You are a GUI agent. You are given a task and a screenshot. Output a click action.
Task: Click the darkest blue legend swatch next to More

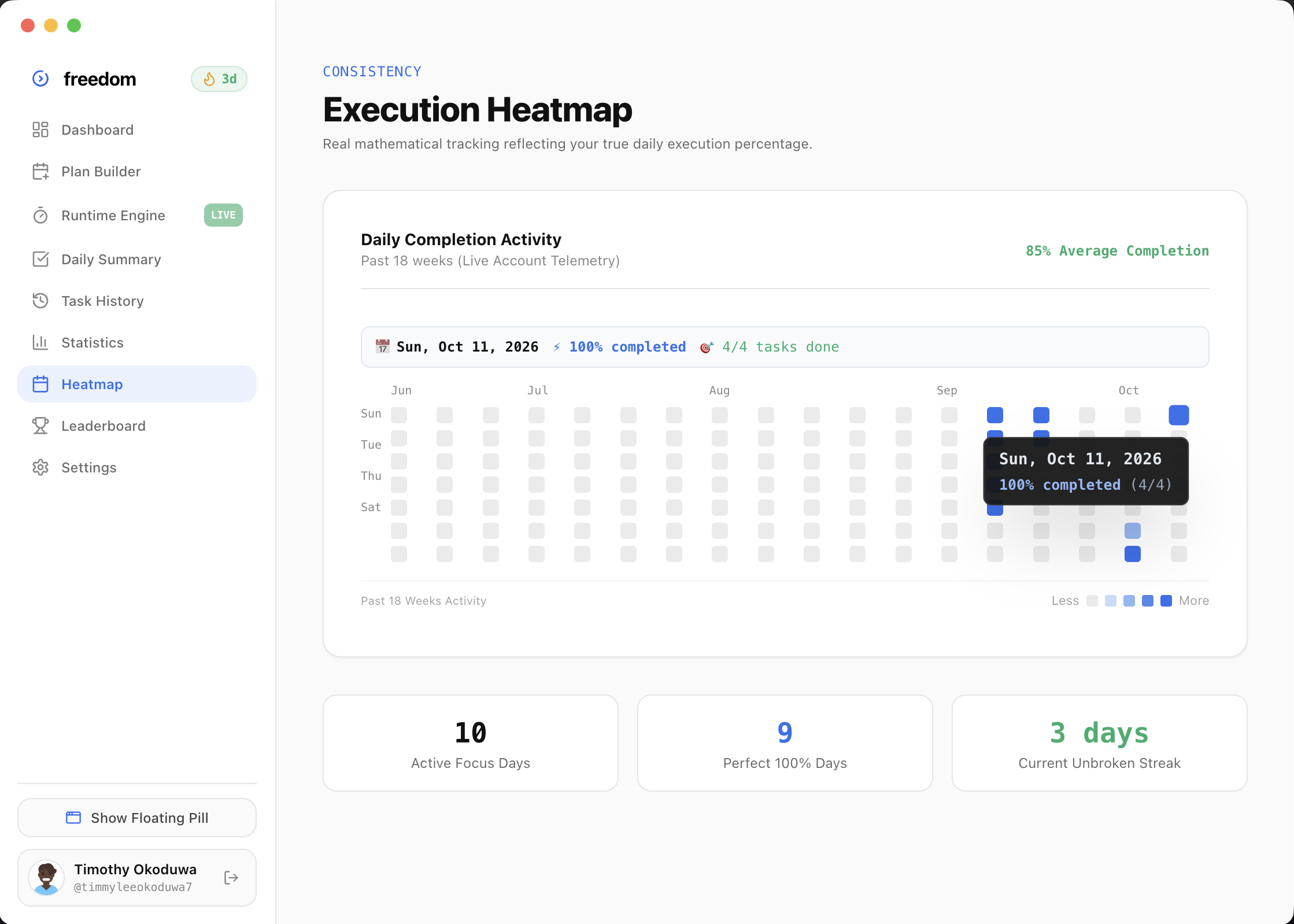[x=1166, y=601]
